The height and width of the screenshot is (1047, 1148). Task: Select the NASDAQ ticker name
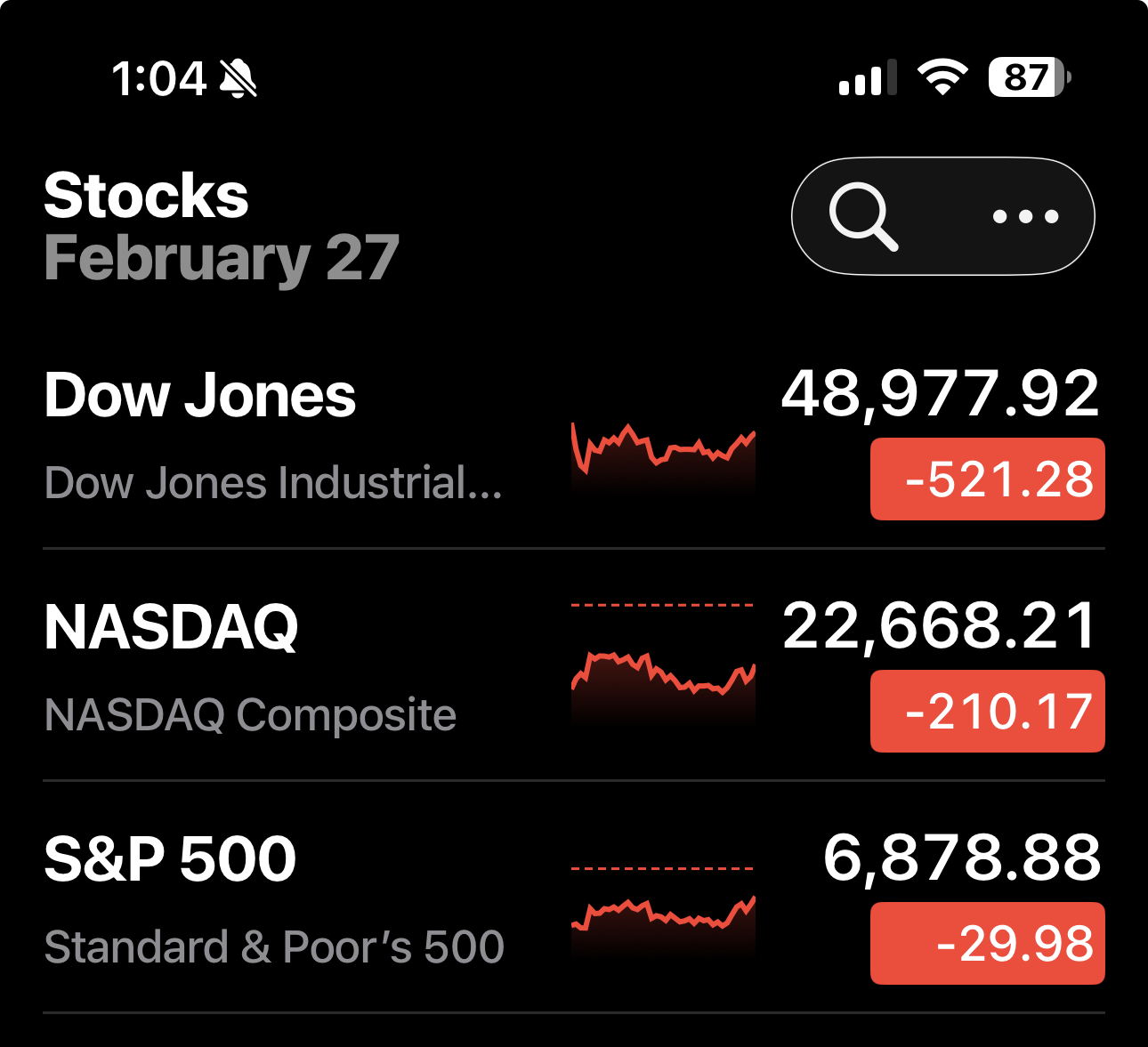(171, 627)
